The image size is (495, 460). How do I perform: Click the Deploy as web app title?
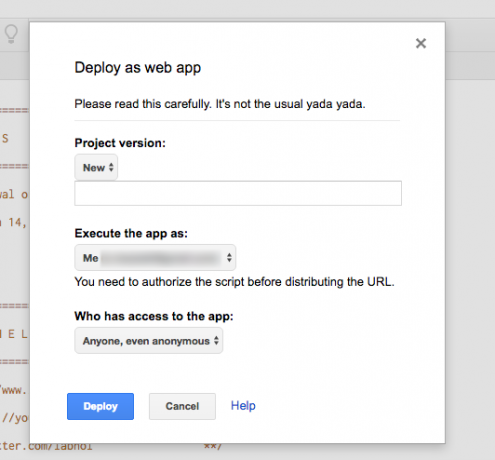(x=138, y=68)
